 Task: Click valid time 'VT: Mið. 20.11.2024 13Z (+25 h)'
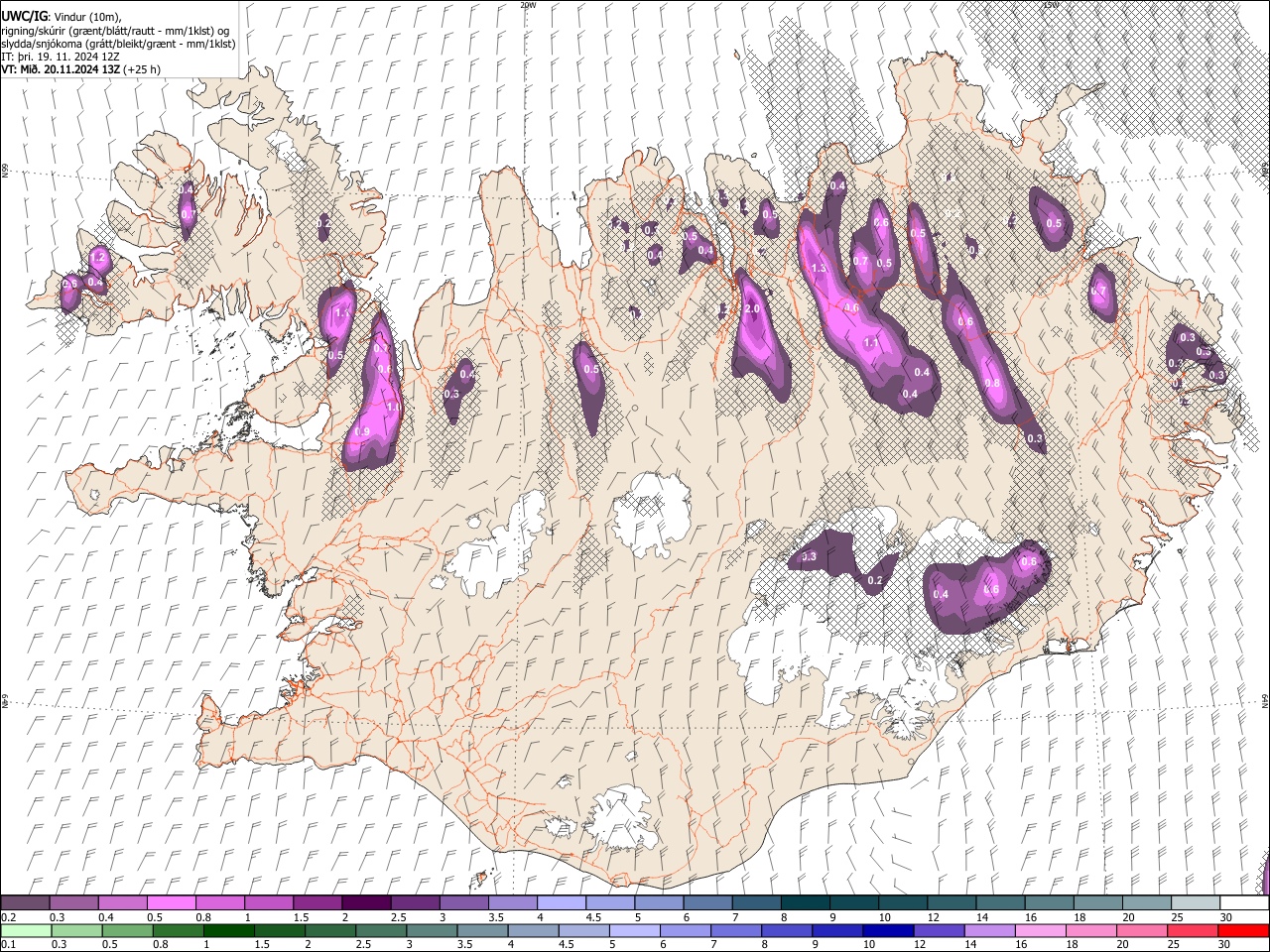(81, 69)
